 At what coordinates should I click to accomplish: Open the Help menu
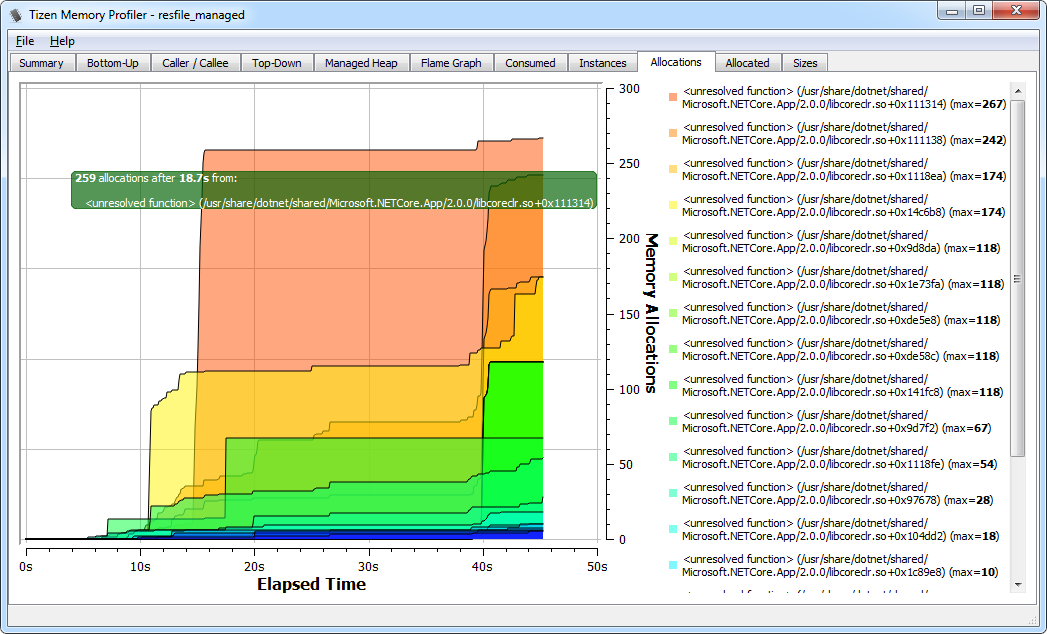pyautogui.click(x=62, y=41)
